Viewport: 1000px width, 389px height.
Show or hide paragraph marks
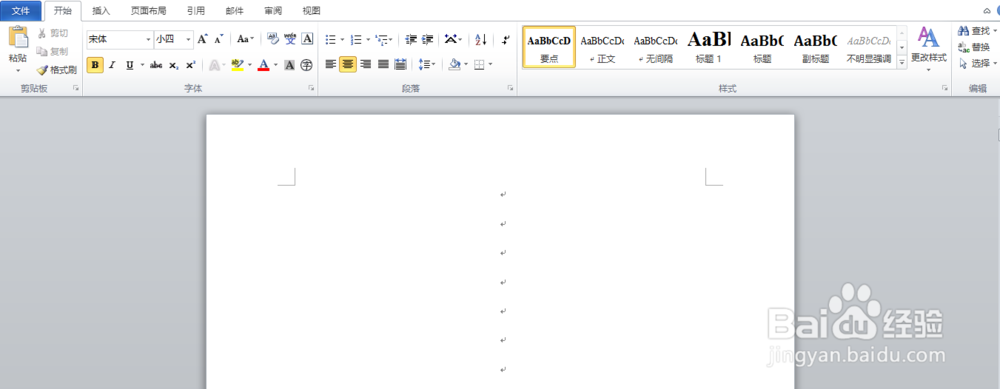point(506,40)
